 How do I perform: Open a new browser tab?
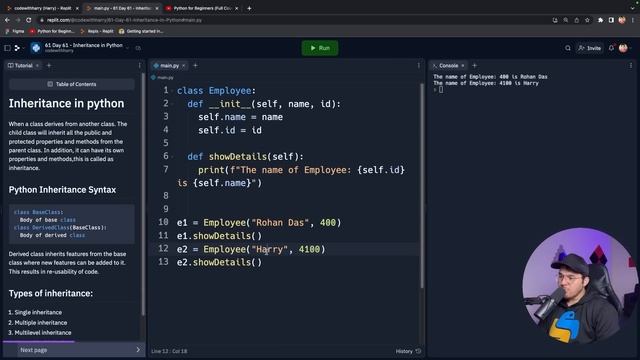pyautogui.click(x=249, y=8)
